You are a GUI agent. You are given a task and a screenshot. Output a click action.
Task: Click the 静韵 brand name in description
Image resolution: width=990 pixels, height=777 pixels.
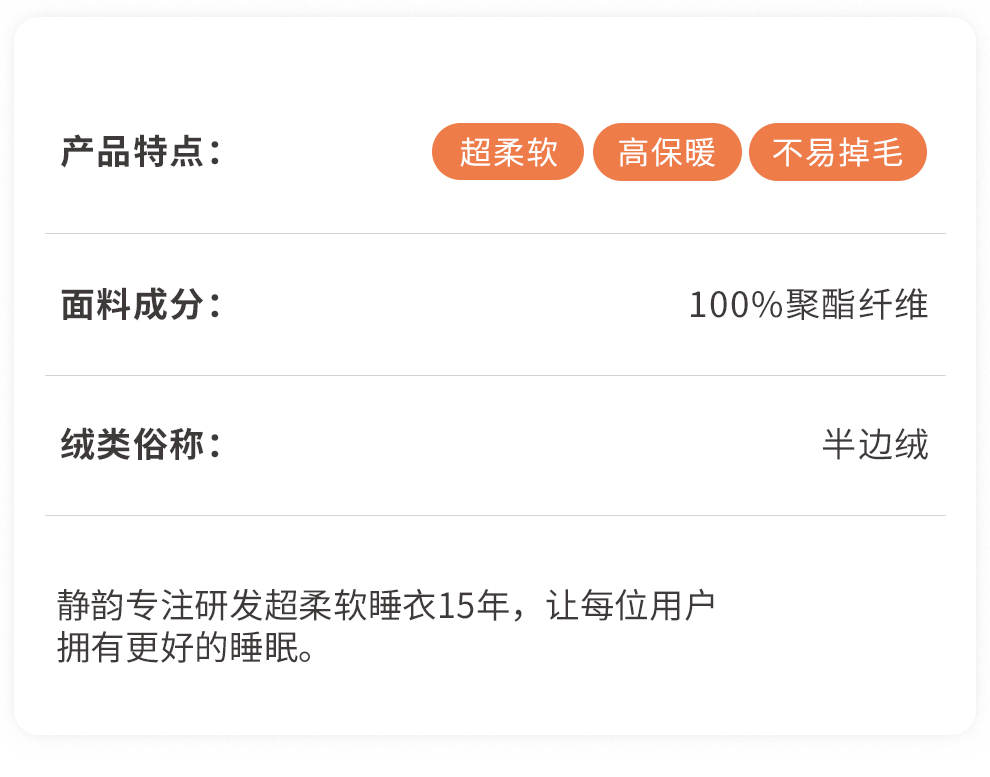[x=90, y=607]
